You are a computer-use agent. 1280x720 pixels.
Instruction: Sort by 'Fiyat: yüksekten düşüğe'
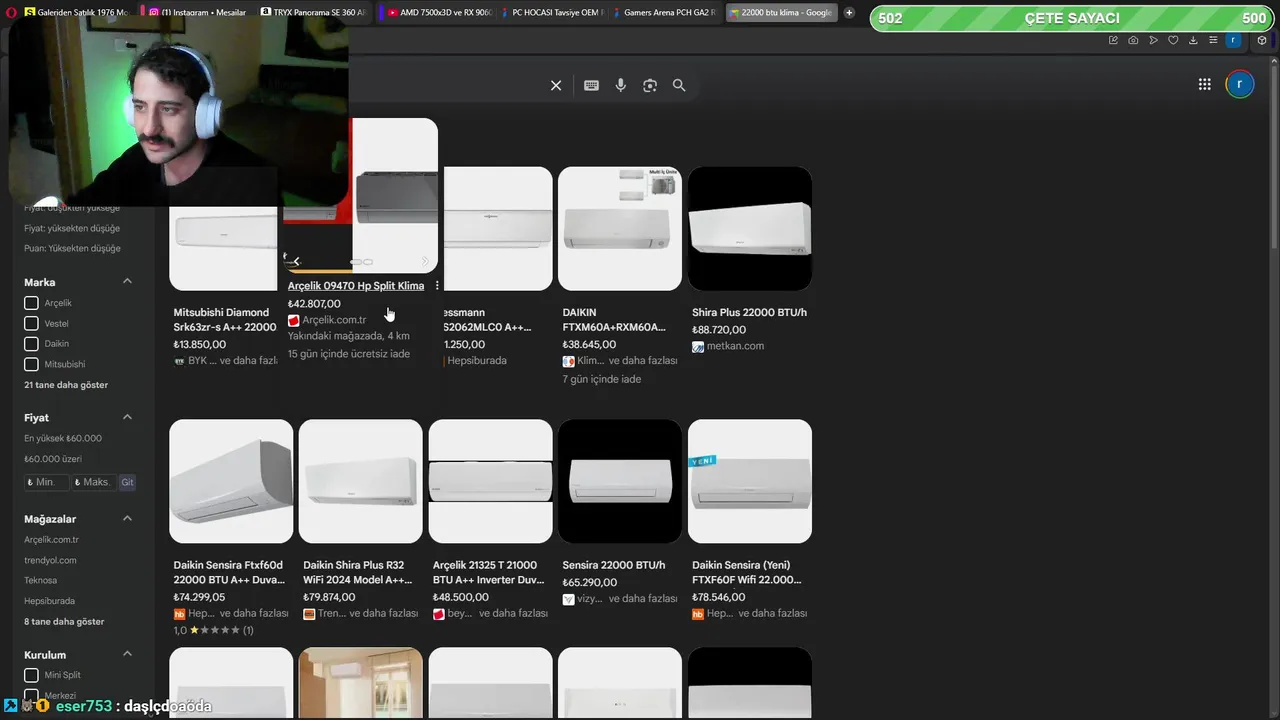pos(72,228)
